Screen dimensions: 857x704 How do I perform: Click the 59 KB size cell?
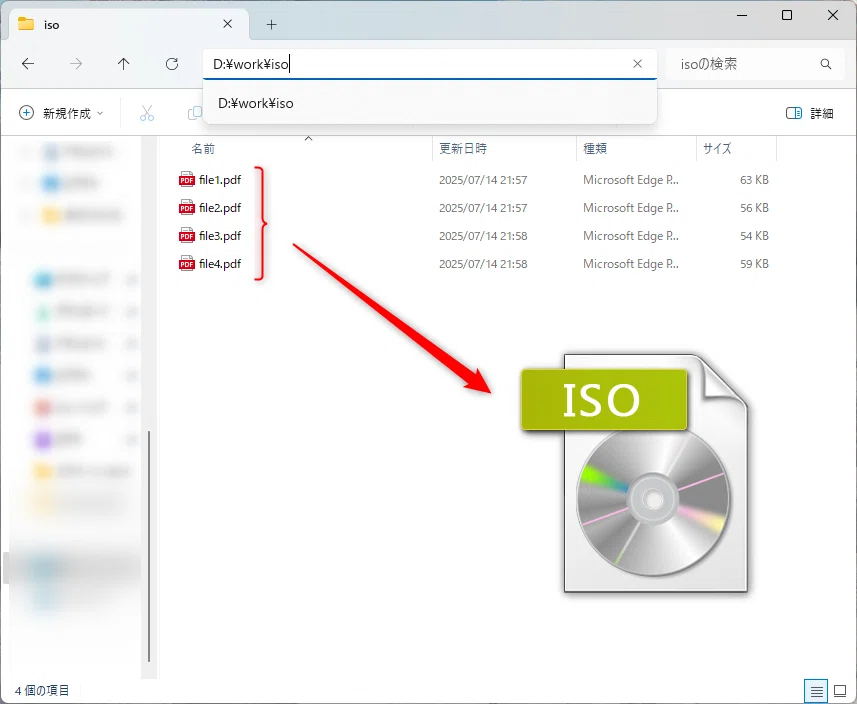pos(754,263)
